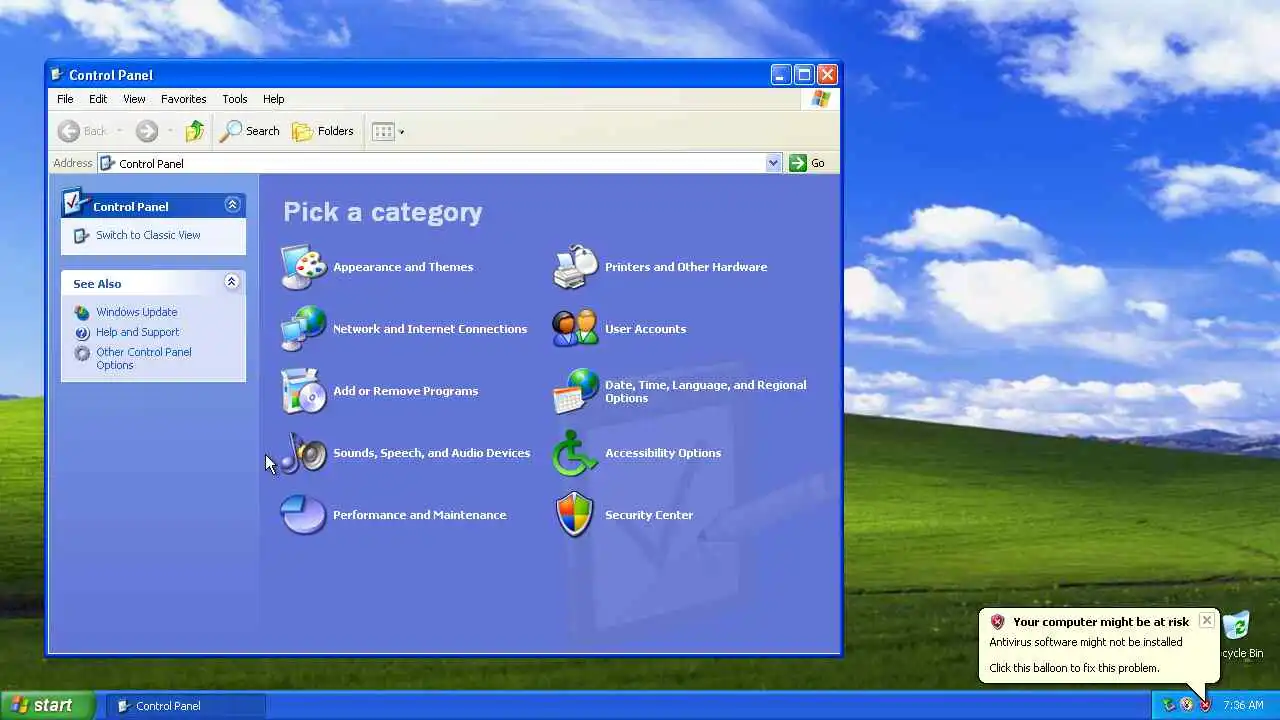
Task: Click the red security alert shield in system tray
Action: coord(1205,705)
